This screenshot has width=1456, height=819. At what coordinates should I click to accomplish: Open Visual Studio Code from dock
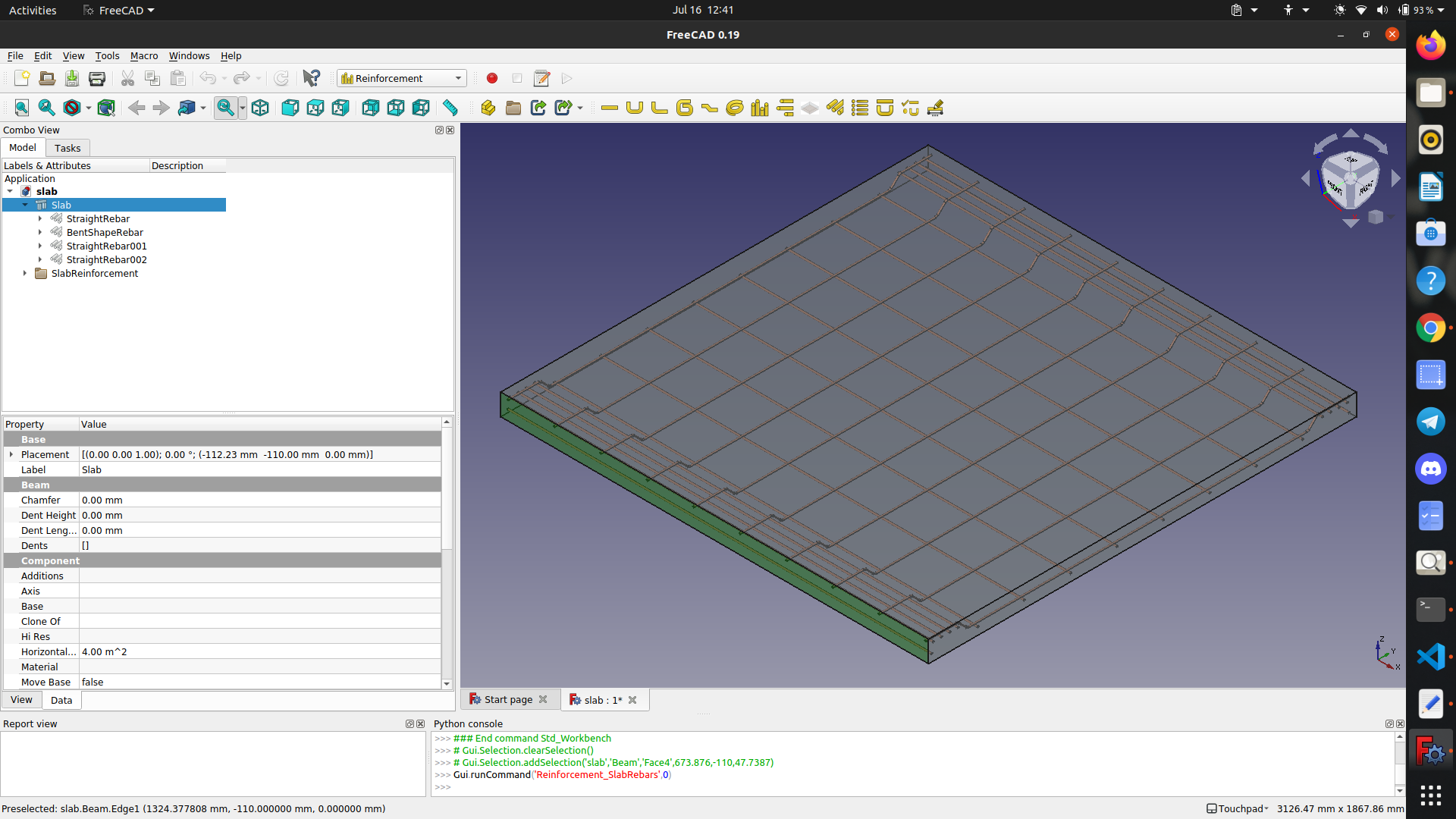pyautogui.click(x=1430, y=657)
